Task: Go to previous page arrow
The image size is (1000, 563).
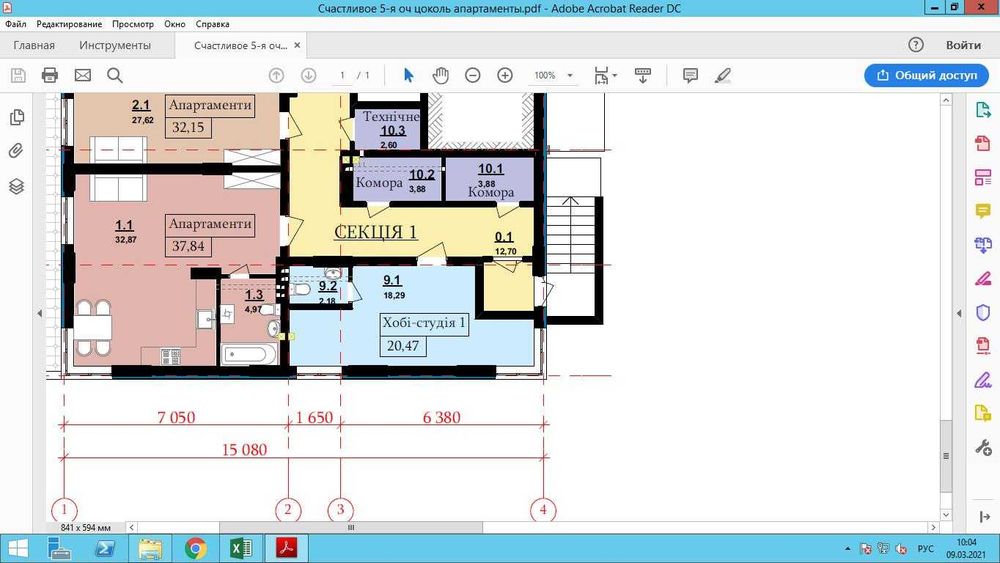Action: [x=276, y=75]
